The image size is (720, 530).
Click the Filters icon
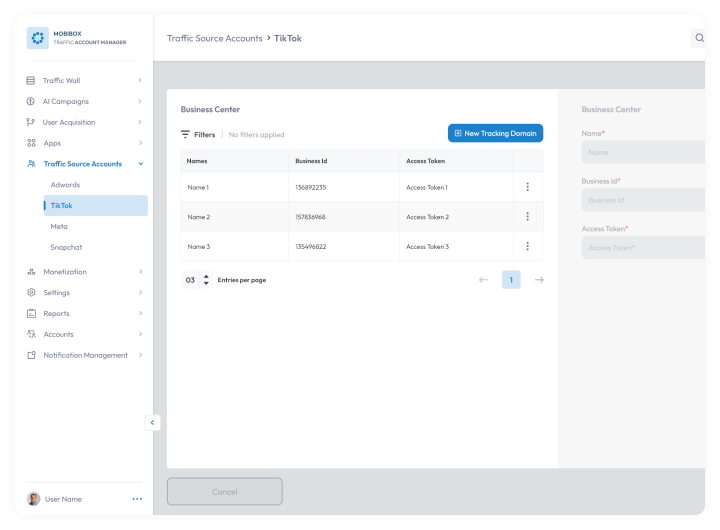185,135
